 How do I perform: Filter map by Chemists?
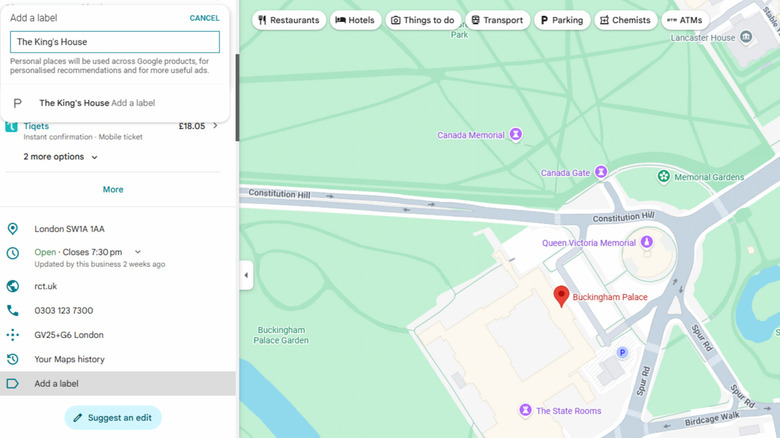(625, 20)
